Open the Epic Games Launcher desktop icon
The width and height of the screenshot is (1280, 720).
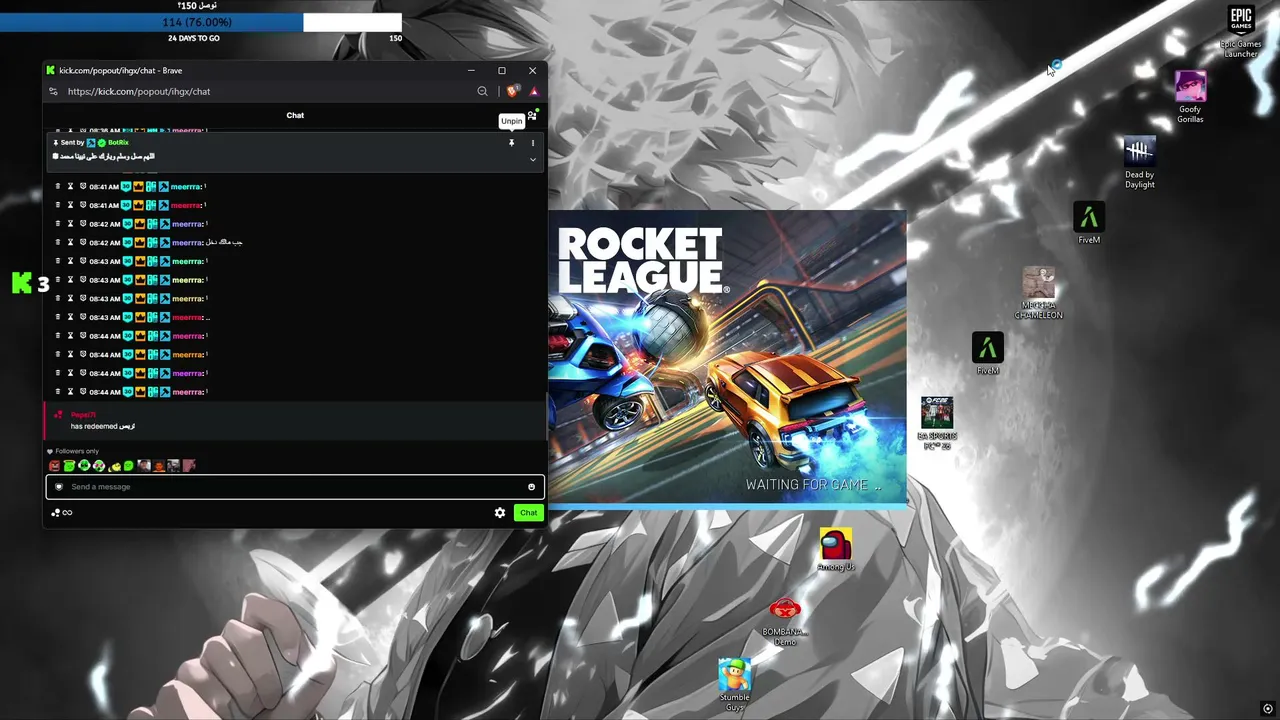(1241, 32)
